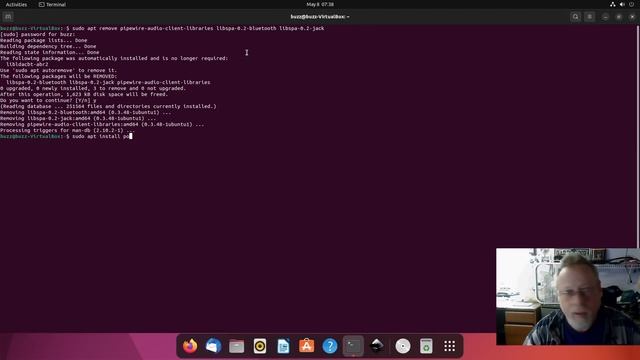Launch Thunderbird Mail from the dock
The height and width of the screenshot is (360, 640).
point(213,346)
